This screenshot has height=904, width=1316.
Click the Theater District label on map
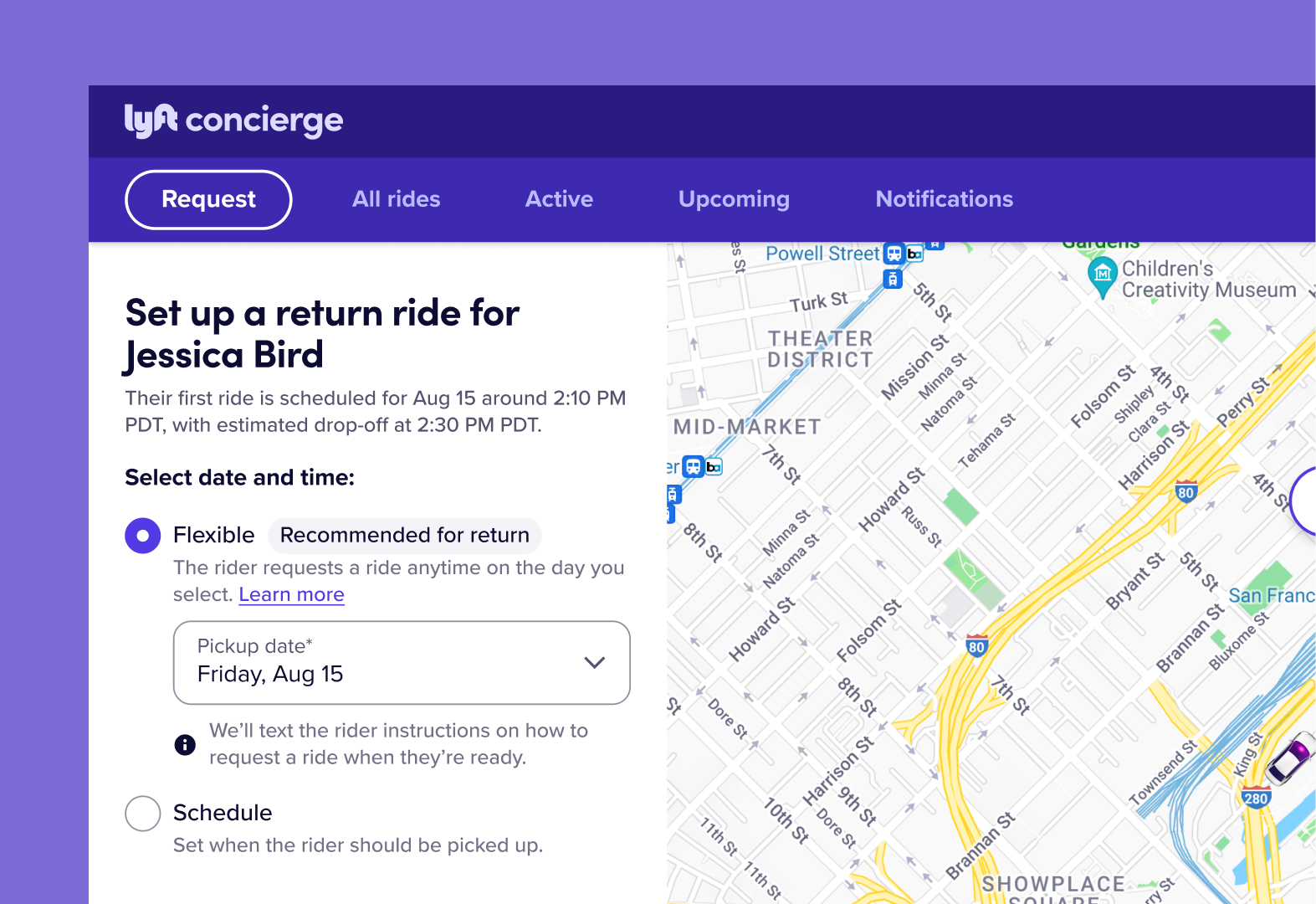[x=820, y=349]
